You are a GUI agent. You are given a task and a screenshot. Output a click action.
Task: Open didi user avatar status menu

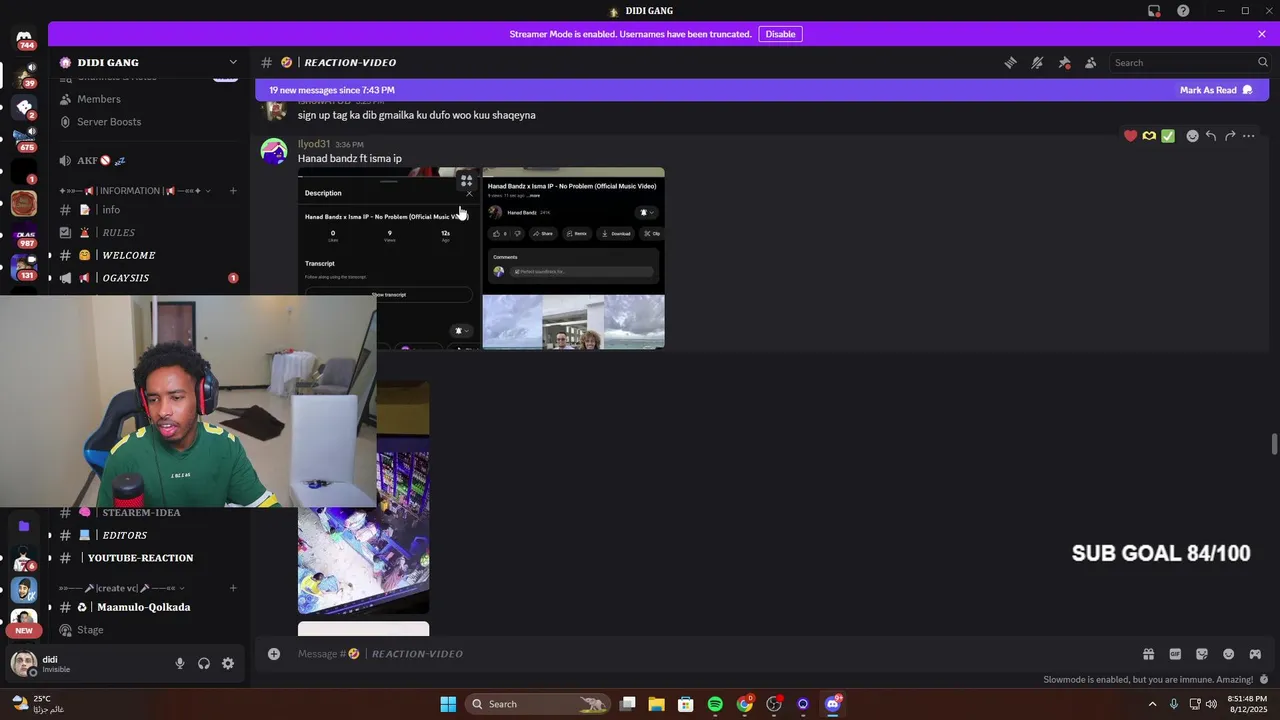tap(24, 664)
